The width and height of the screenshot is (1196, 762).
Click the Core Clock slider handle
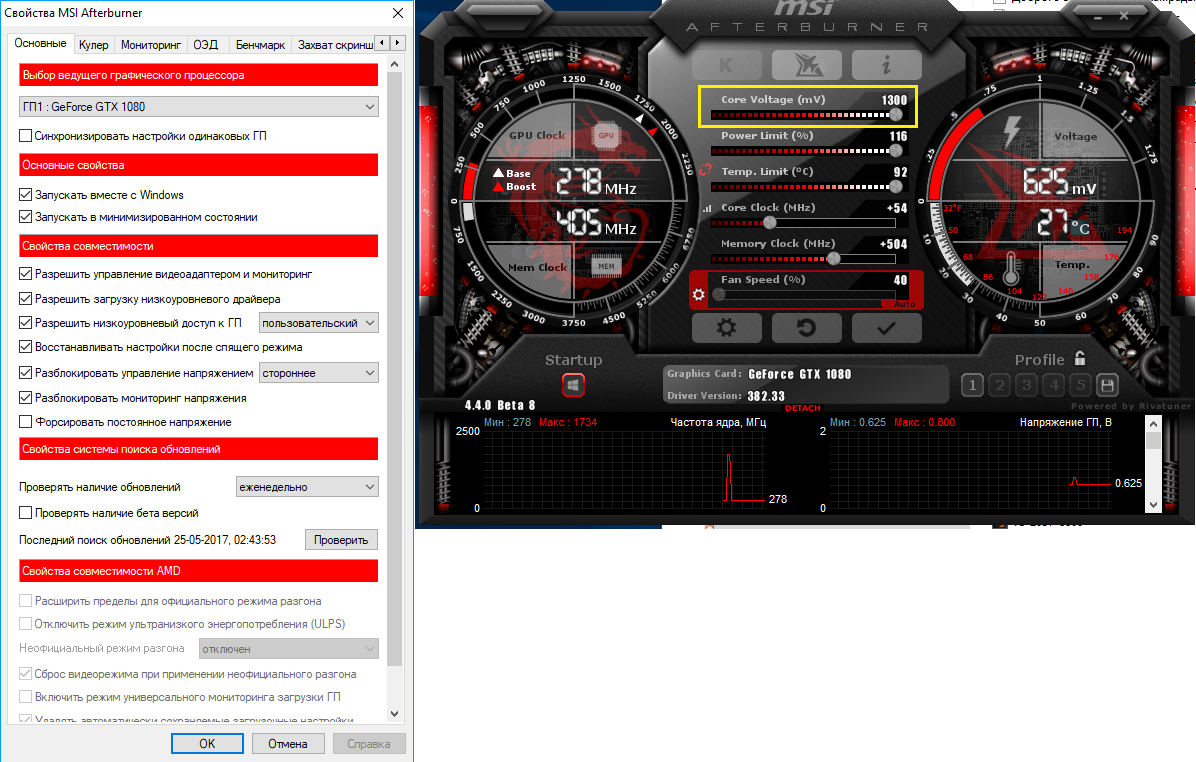[x=770, y=223]
